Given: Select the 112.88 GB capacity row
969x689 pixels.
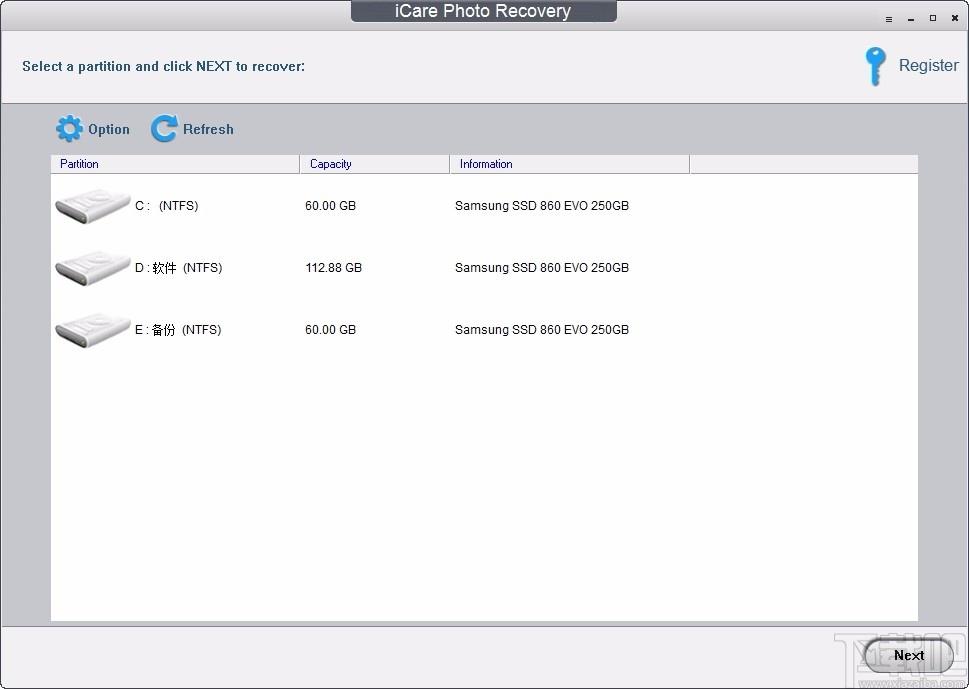Looking at the screenshot, I should 484,268.
